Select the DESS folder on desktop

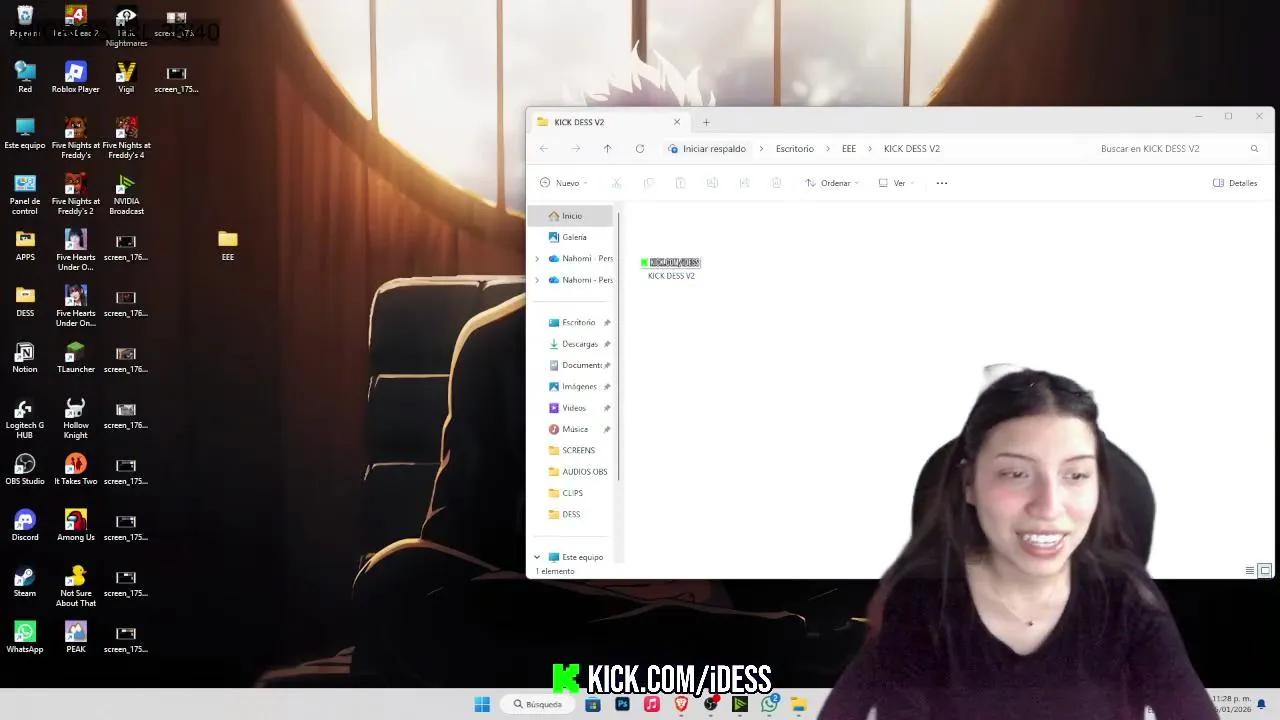click(25, 302)
